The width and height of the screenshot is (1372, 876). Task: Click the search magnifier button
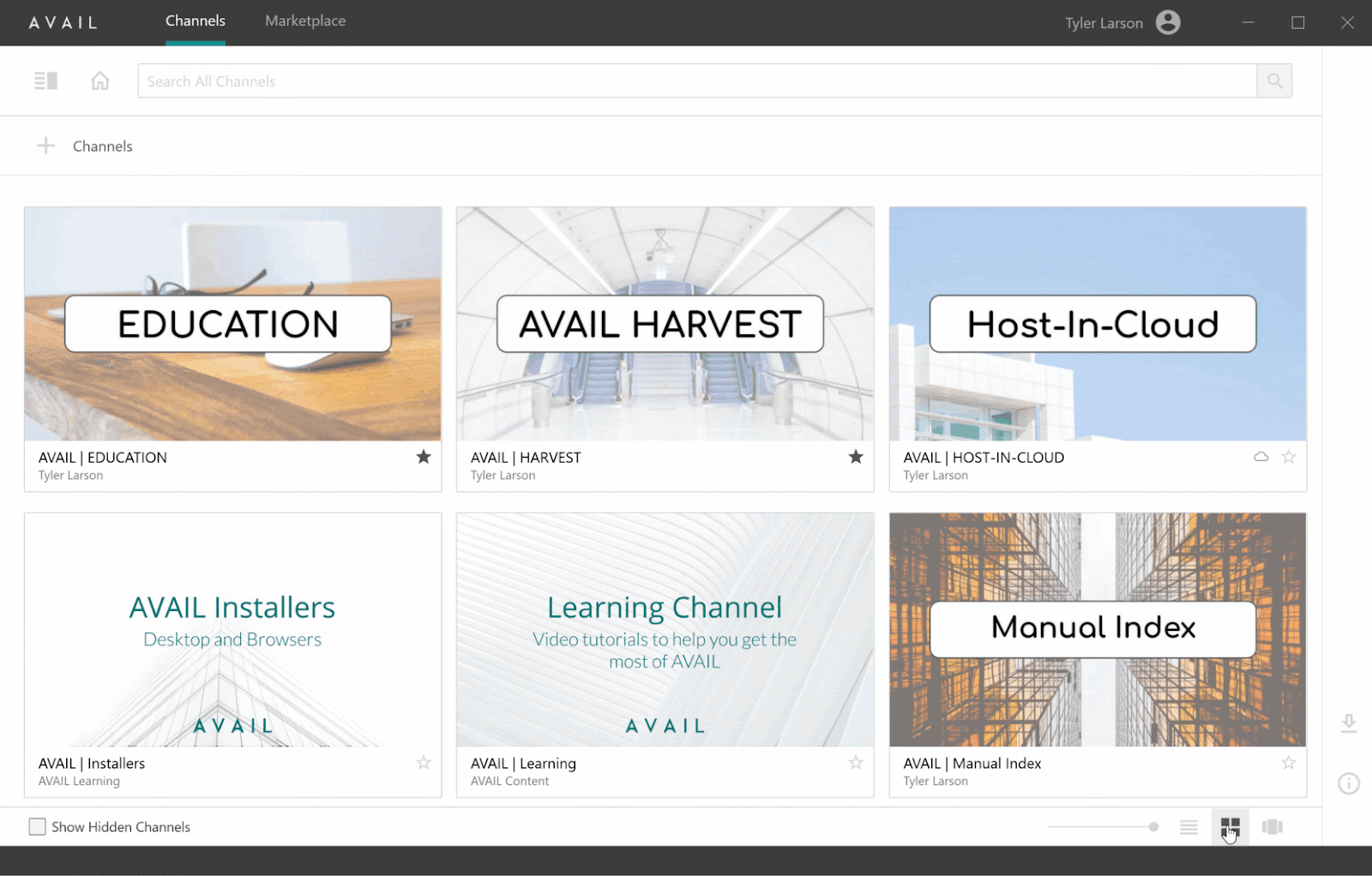tap(1274, 81)
